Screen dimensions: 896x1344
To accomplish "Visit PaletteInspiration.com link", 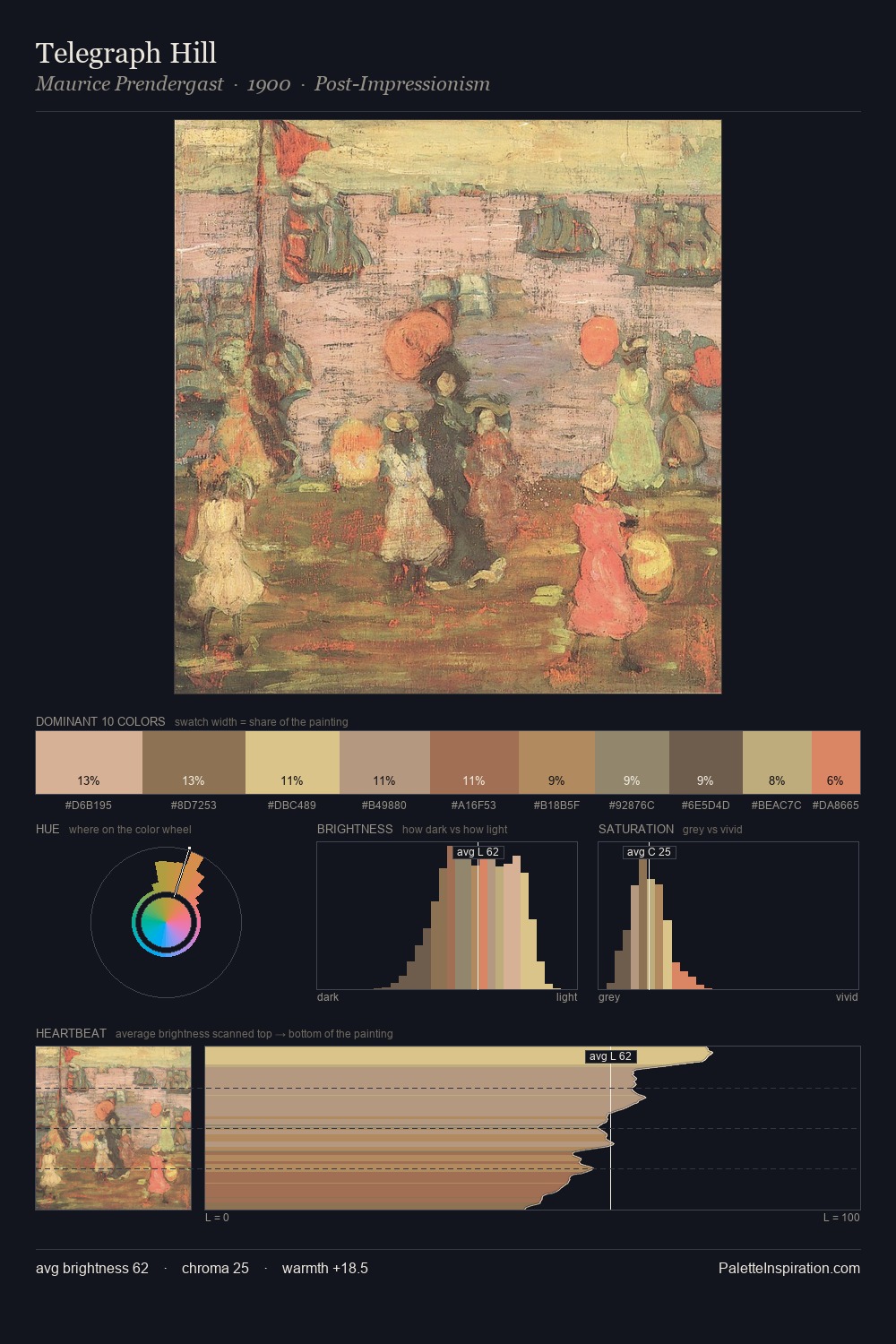I will (x=789, y=1268).
